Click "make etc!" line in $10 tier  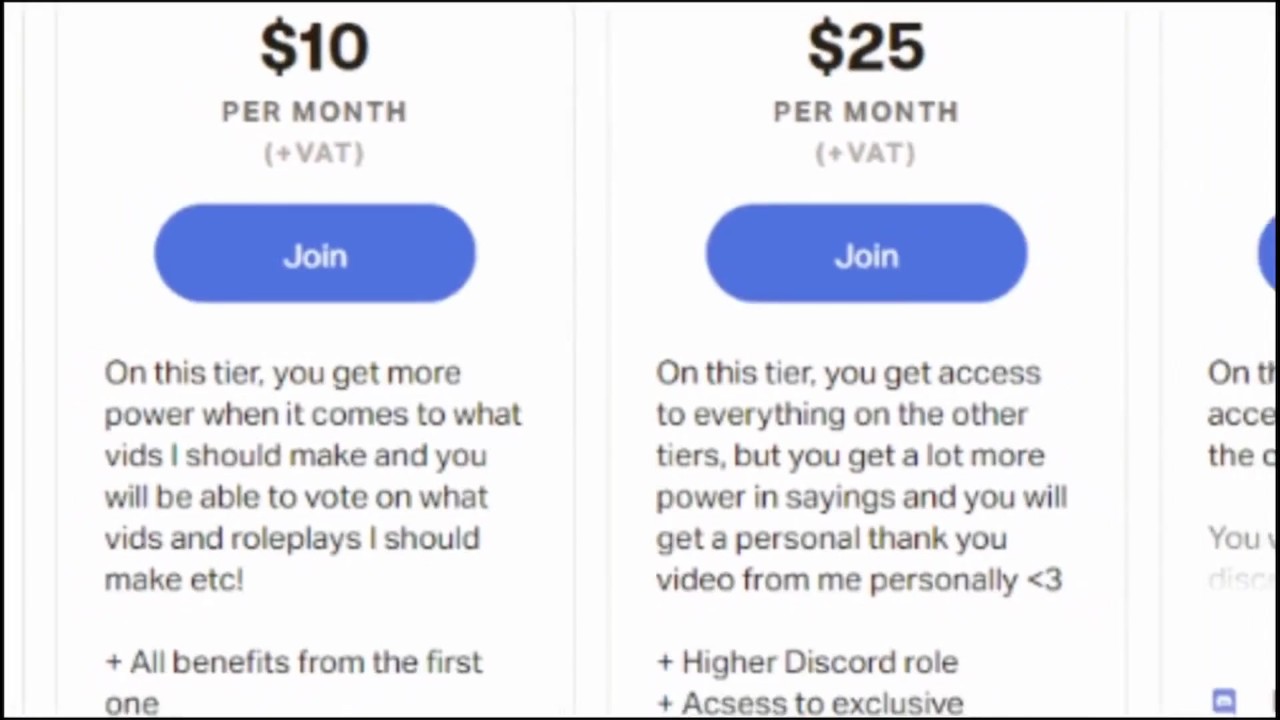pyautogui.click(x=174, y=579)
